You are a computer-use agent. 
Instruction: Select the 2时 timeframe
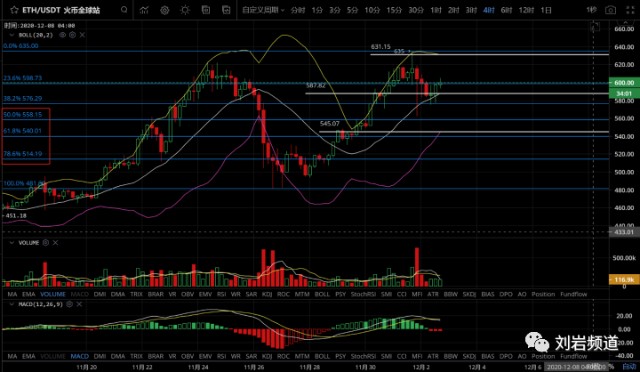point(453,10)
